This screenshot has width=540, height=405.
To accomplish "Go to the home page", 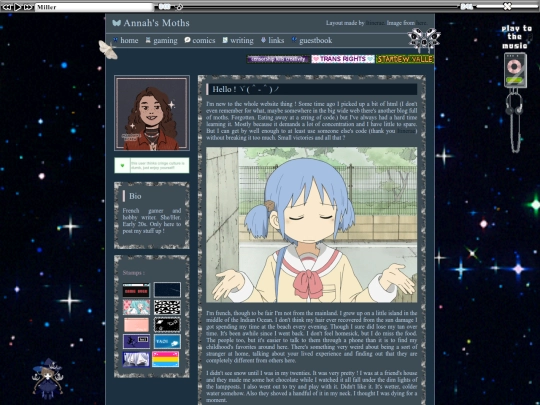I will coord(129,40).
